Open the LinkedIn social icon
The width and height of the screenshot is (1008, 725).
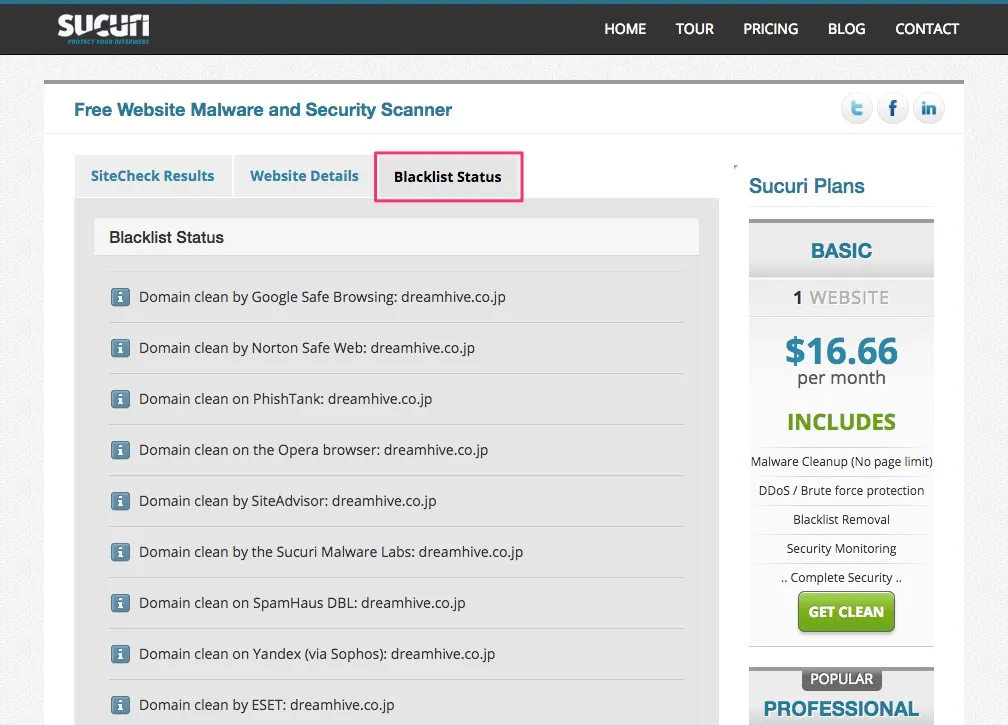point(928,109)
